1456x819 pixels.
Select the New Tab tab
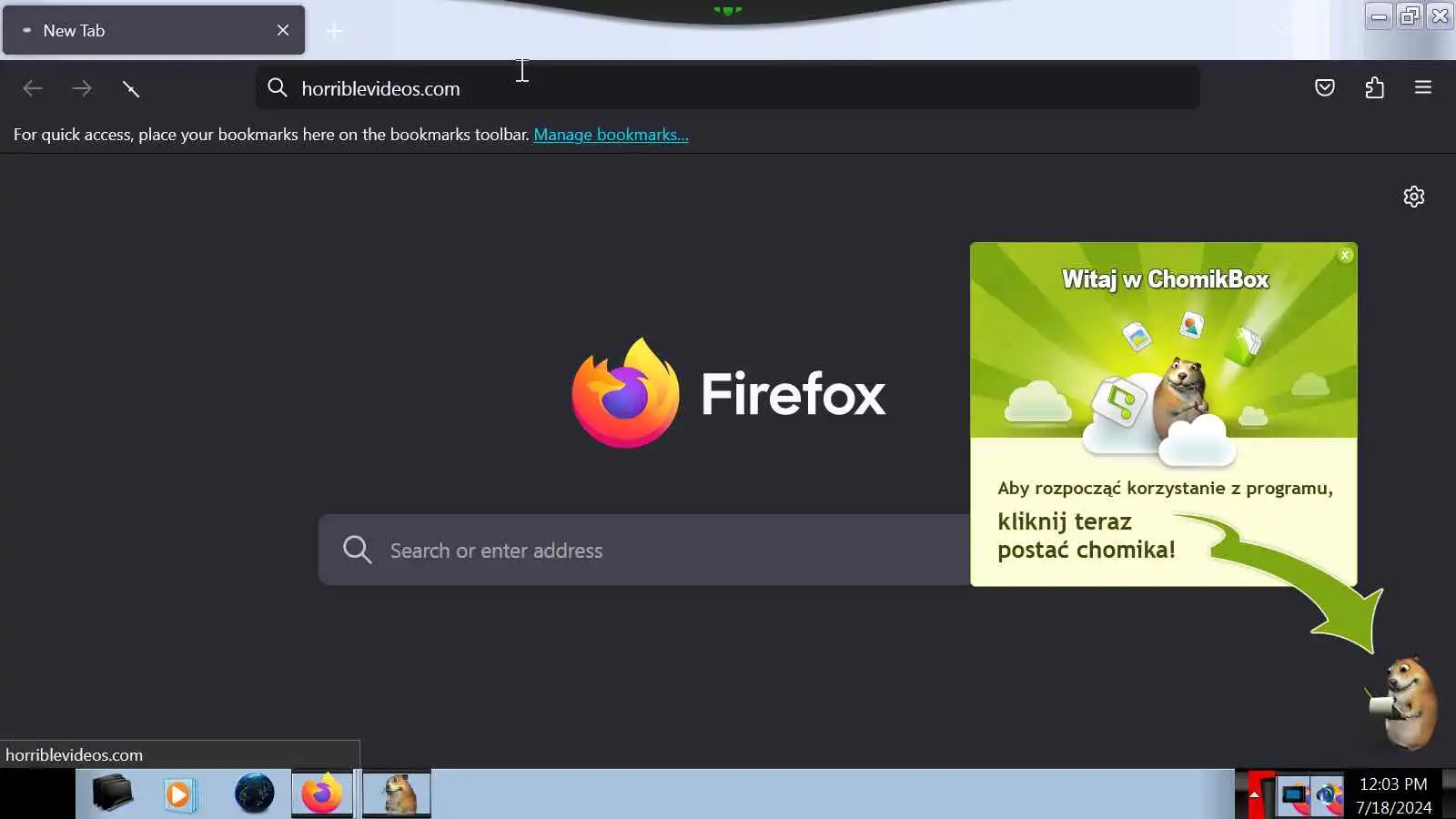[x=153, y=30]
